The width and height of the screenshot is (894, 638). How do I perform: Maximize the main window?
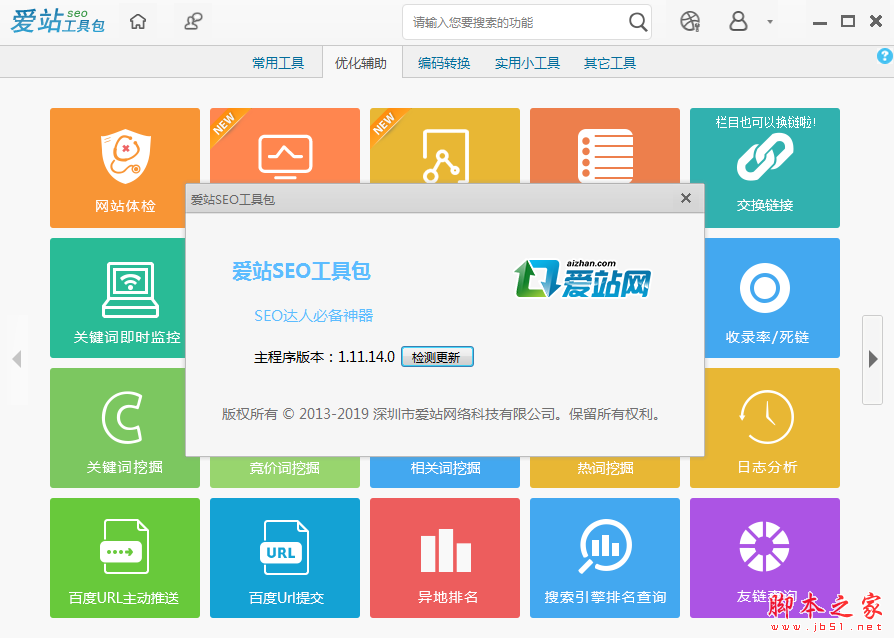[x=848, y=22]
